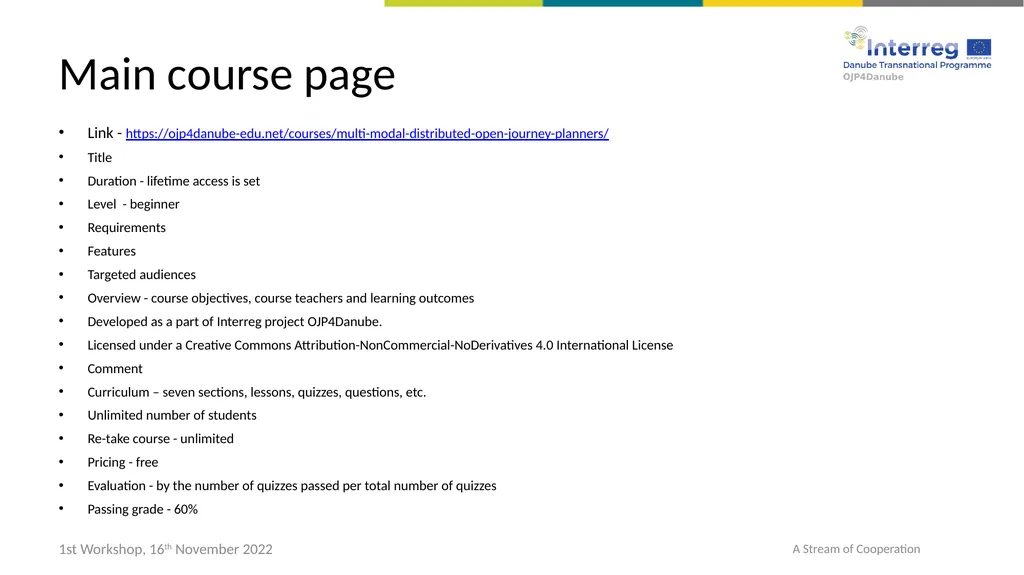The image size is (1024, 575).
Task: Click 'Level - beginner' line
Action: (133, 205)
